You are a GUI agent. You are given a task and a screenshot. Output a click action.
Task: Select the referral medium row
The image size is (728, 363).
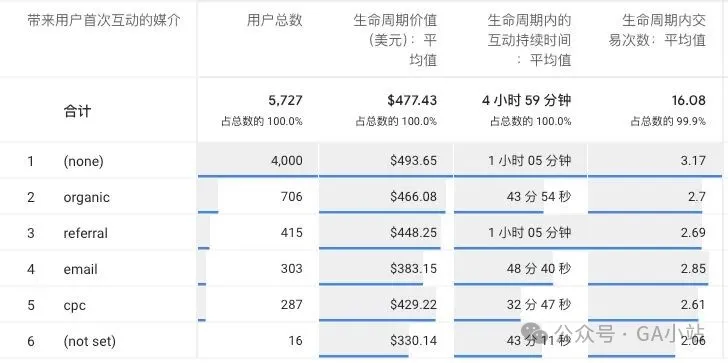[85, 233]
